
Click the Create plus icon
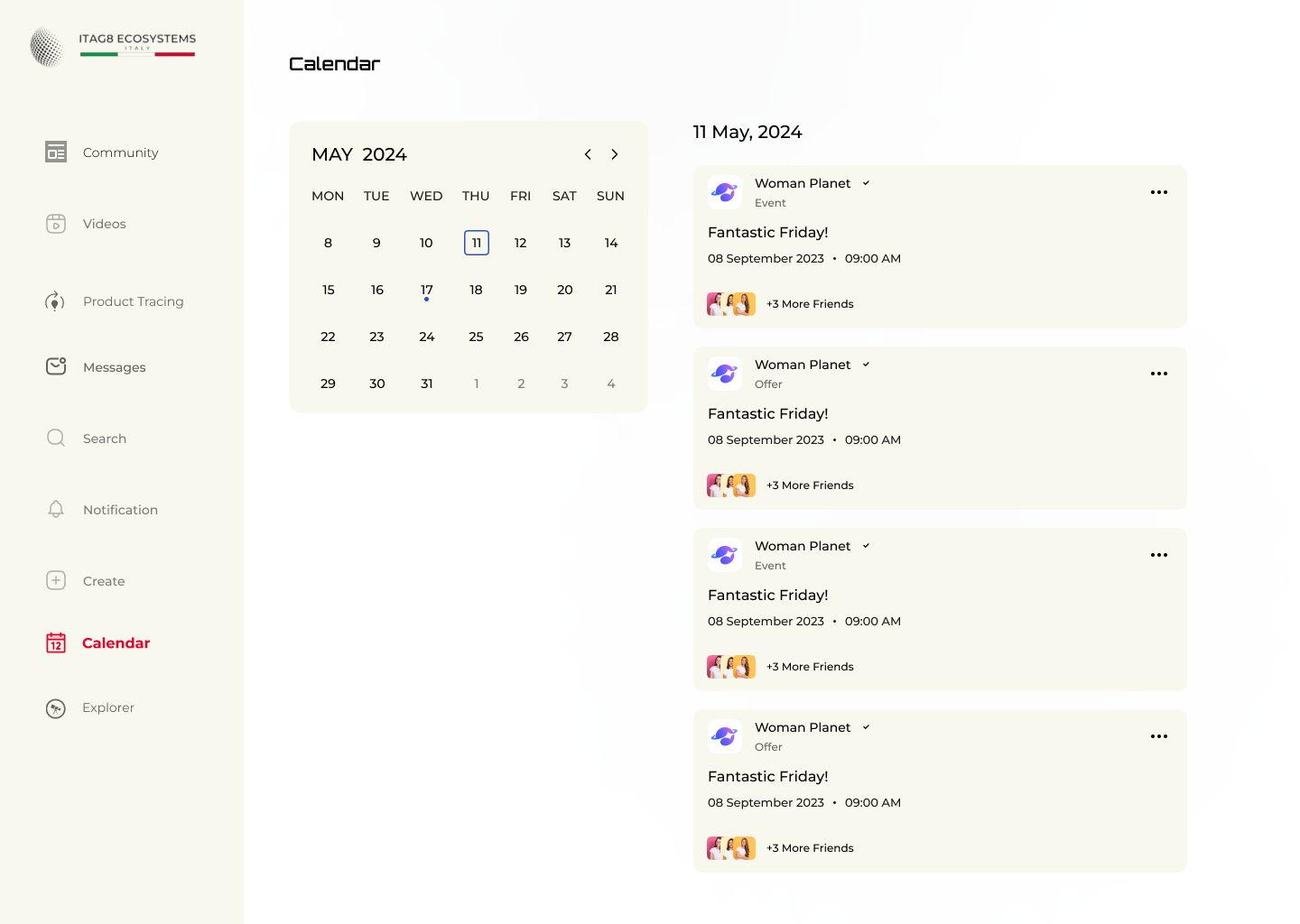[56, 581]
